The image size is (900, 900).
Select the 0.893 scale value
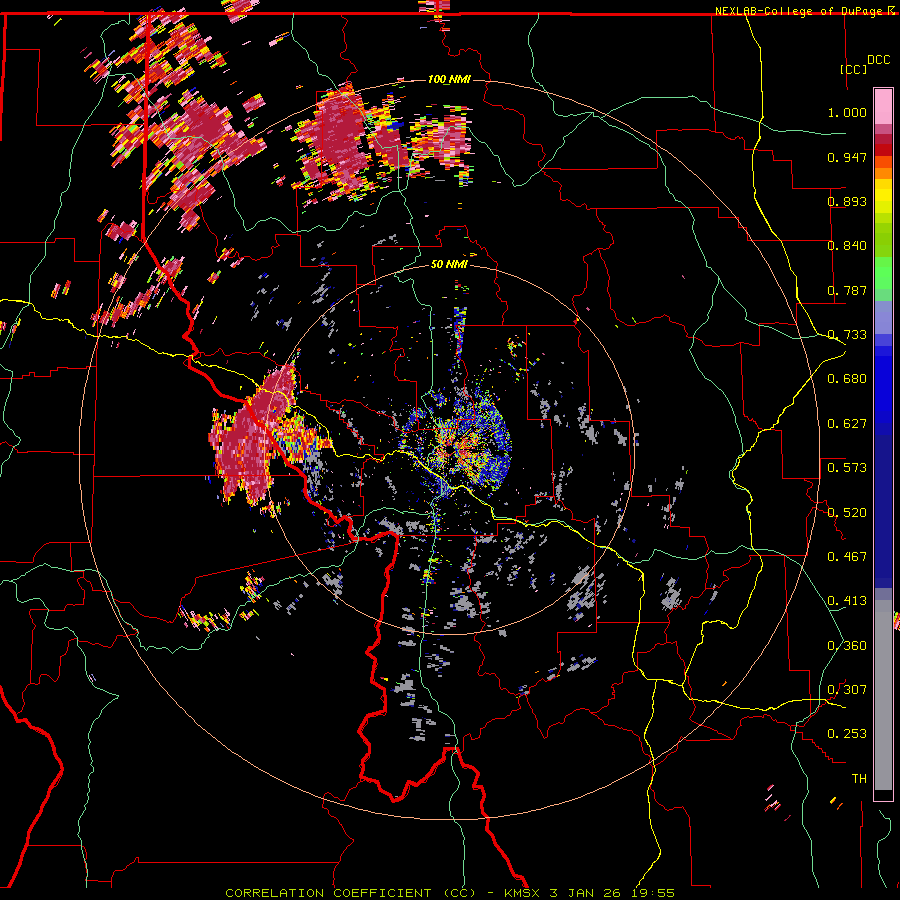pos(847,201)
